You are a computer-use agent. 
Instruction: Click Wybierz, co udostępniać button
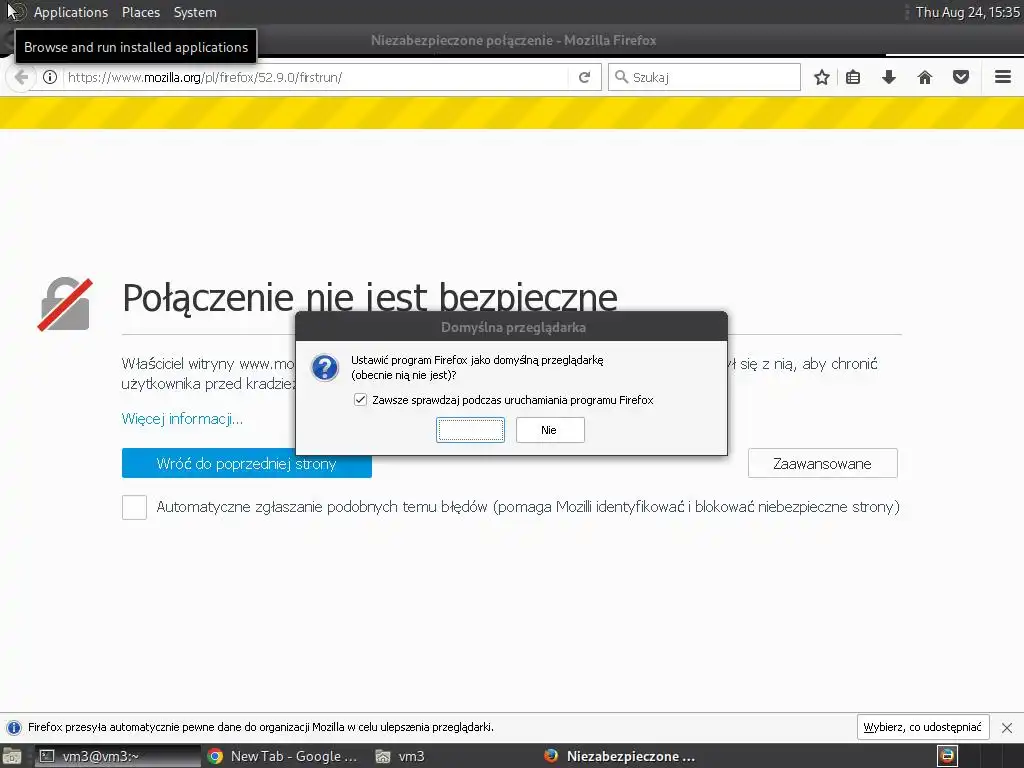(x=922, y=728)
